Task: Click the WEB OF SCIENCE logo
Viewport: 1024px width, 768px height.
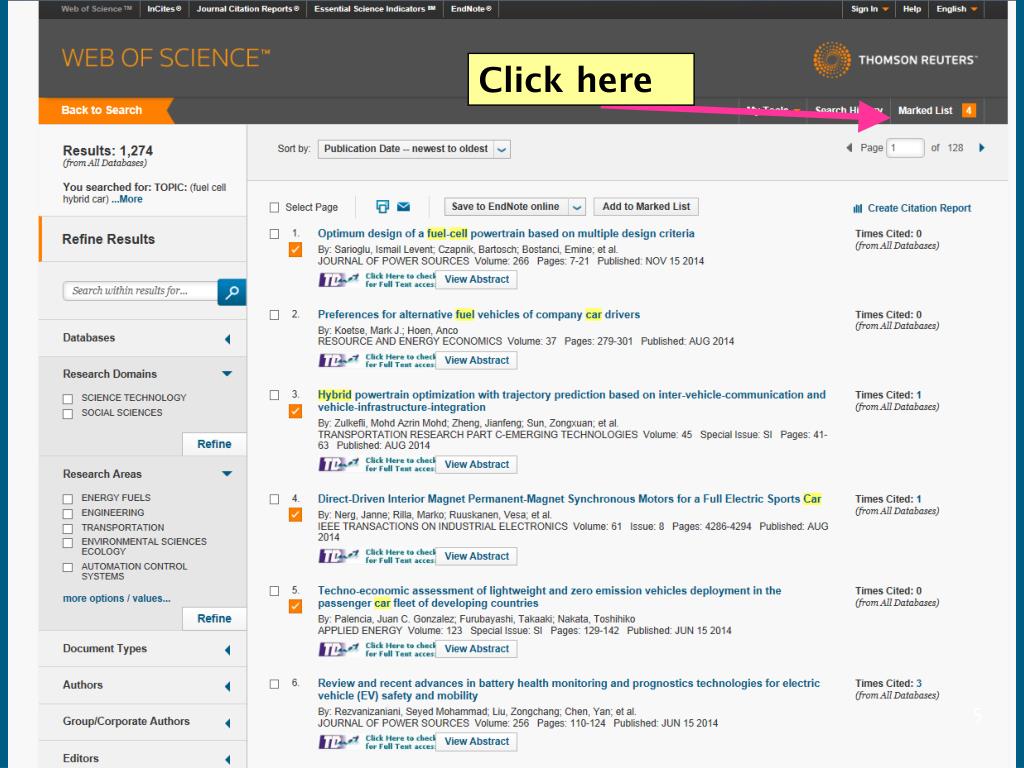Action: pos(166,58)
